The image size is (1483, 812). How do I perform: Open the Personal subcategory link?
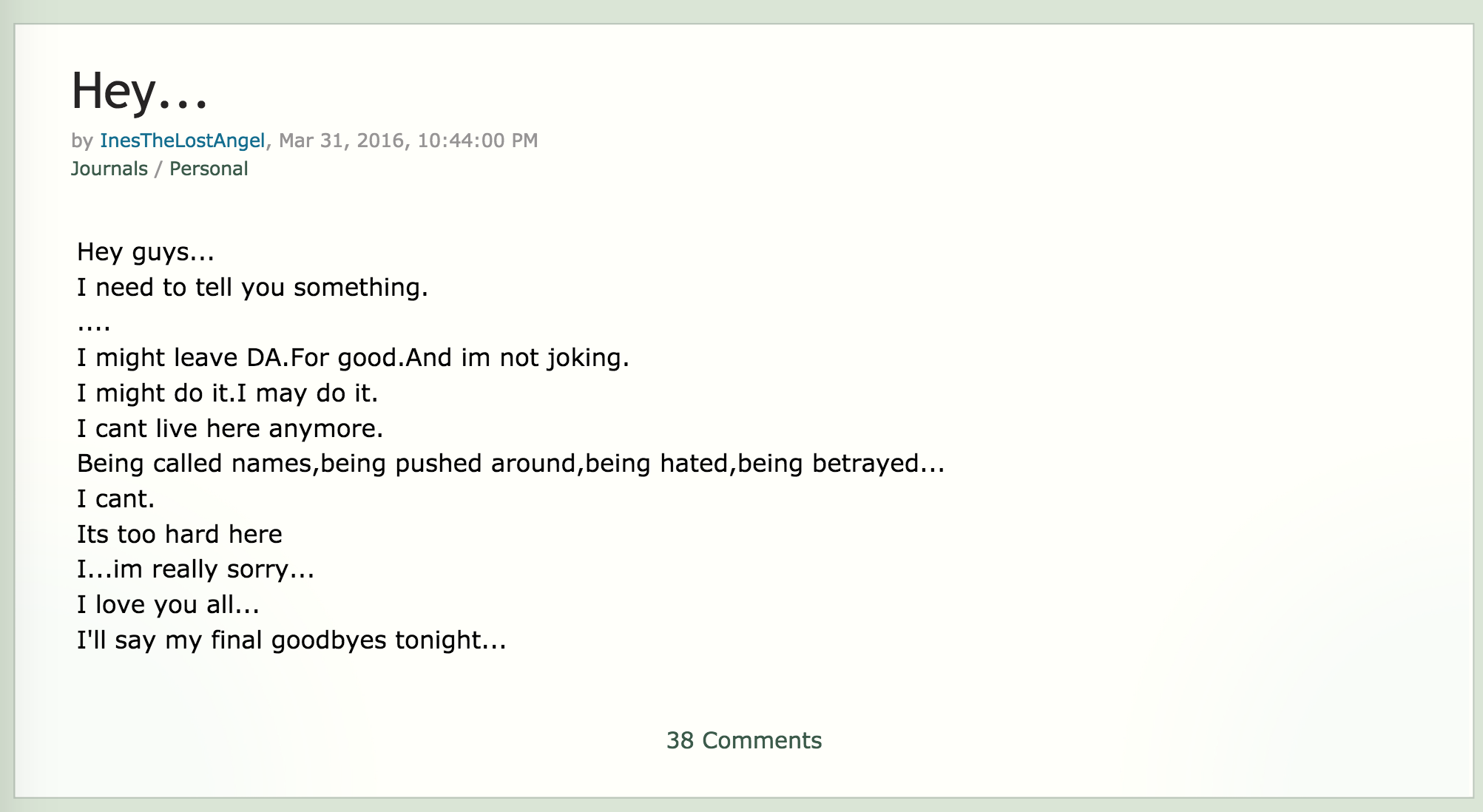click(209, 169)
